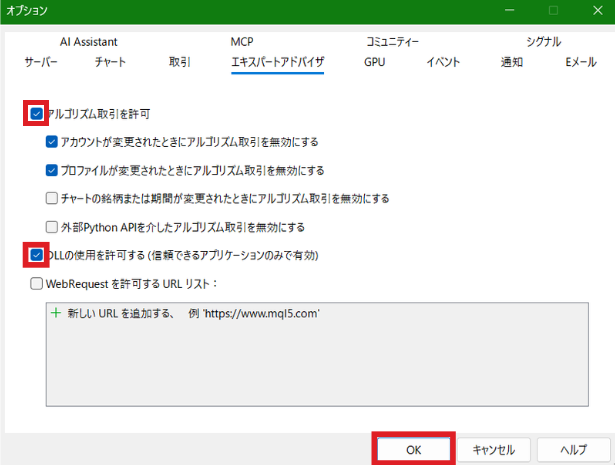Uncheck アカウントが変更されたとき disable option
615x465 pixels.
pos(52,142)
